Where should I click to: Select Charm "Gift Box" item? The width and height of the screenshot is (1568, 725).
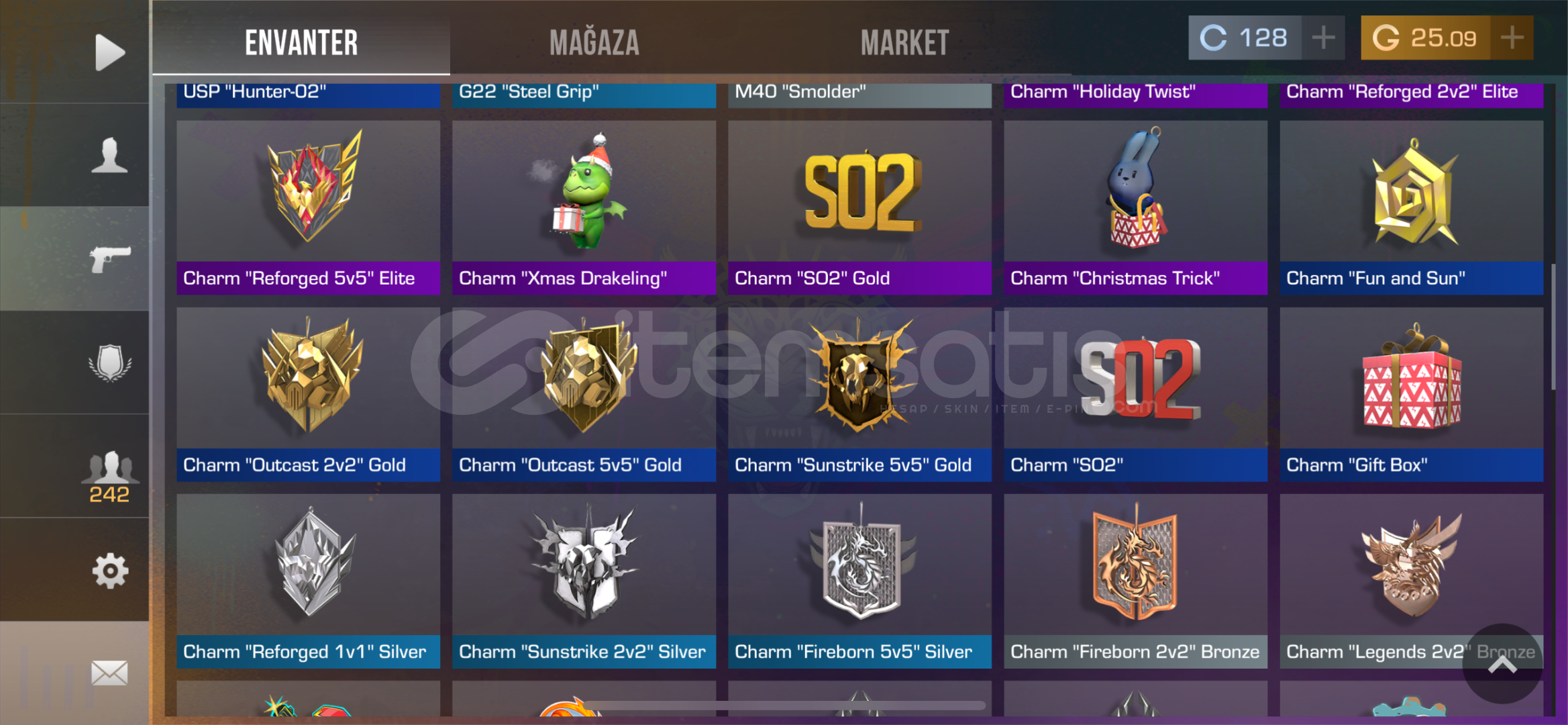1412,394
